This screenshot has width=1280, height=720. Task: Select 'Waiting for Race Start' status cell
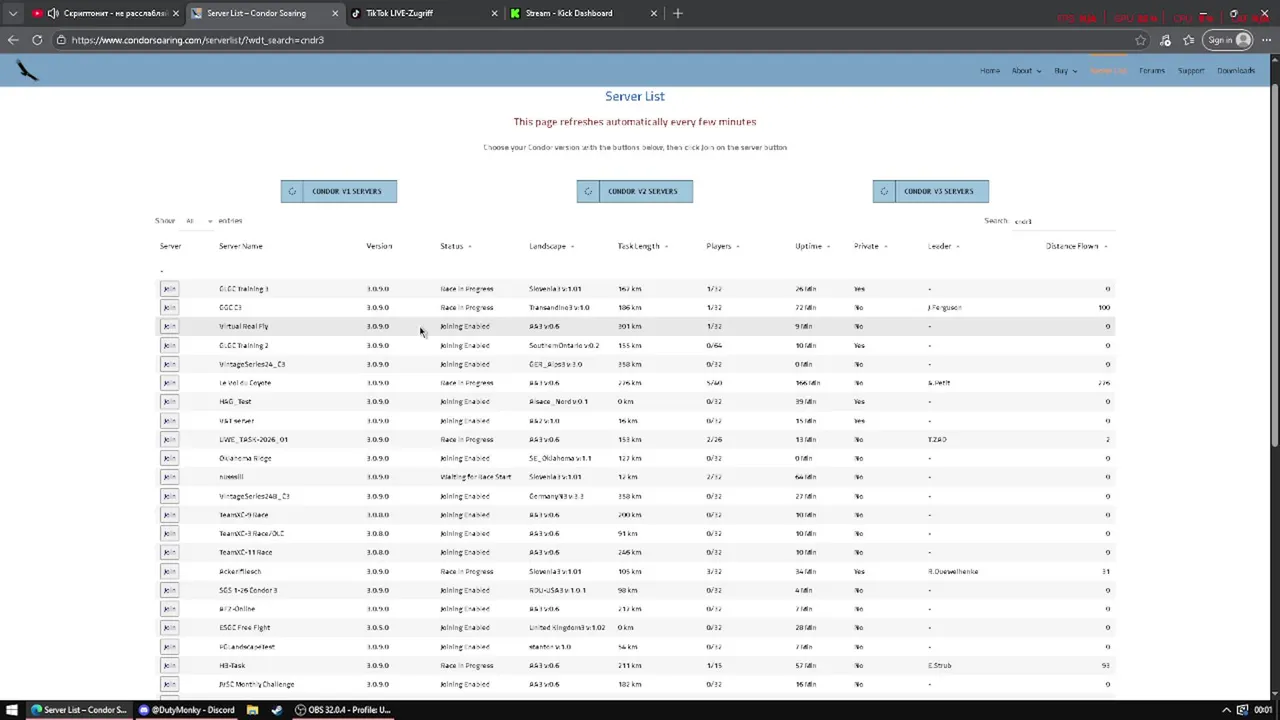click(475, 477)
